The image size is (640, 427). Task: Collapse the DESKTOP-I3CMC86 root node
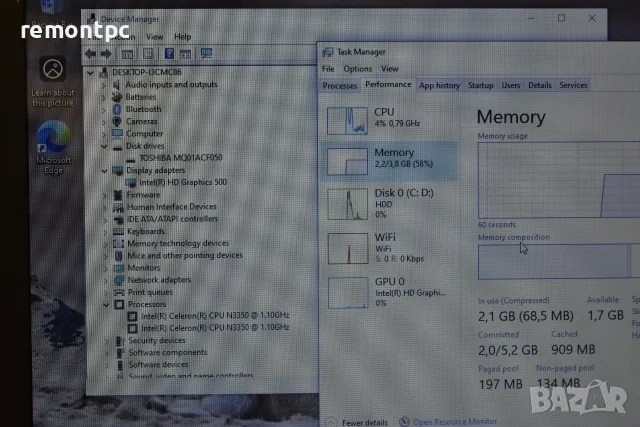tap(91, 73)
